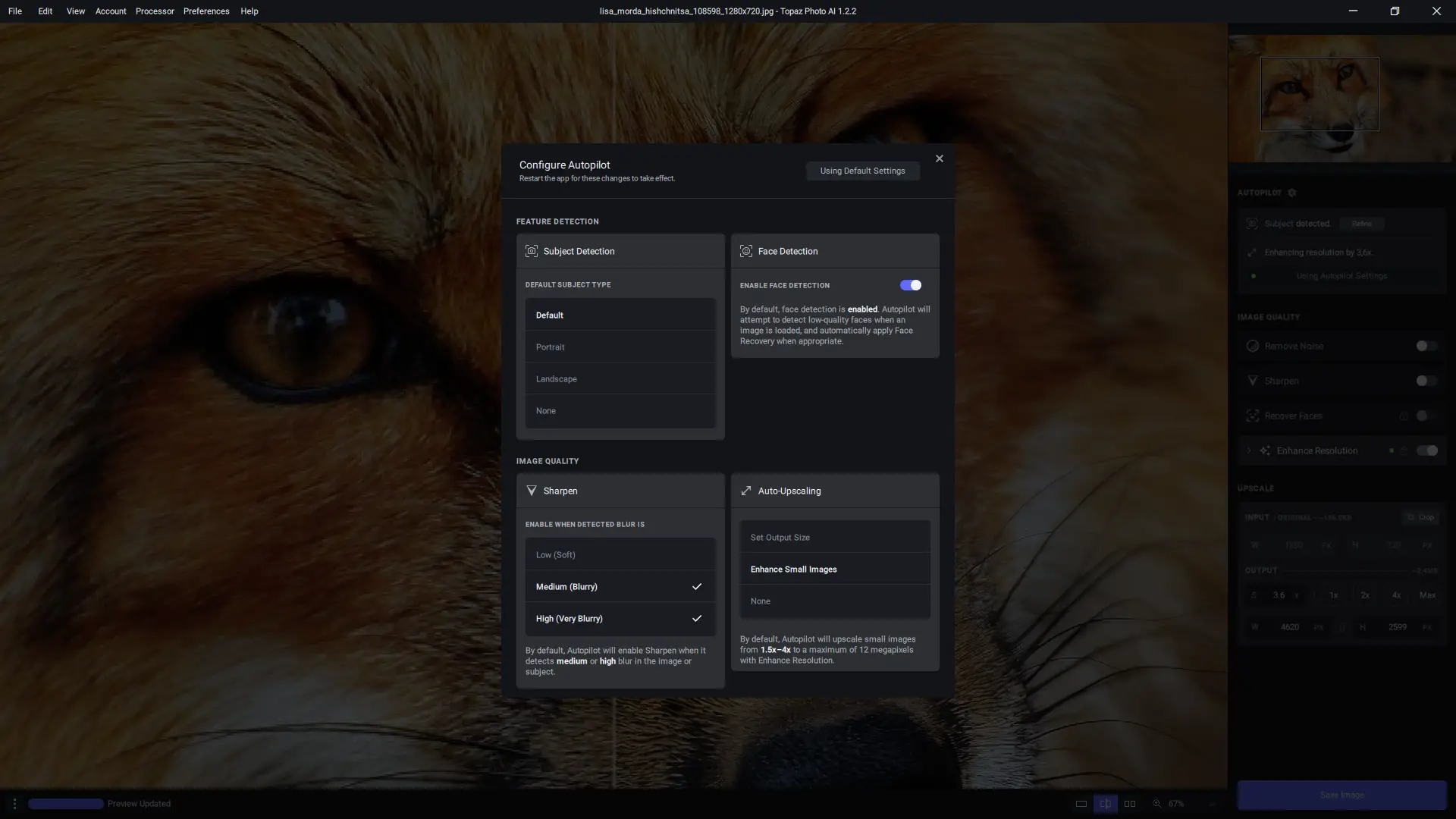Click Using Default Settings button
1456x819 pixels.
click(x=862, y=171)
